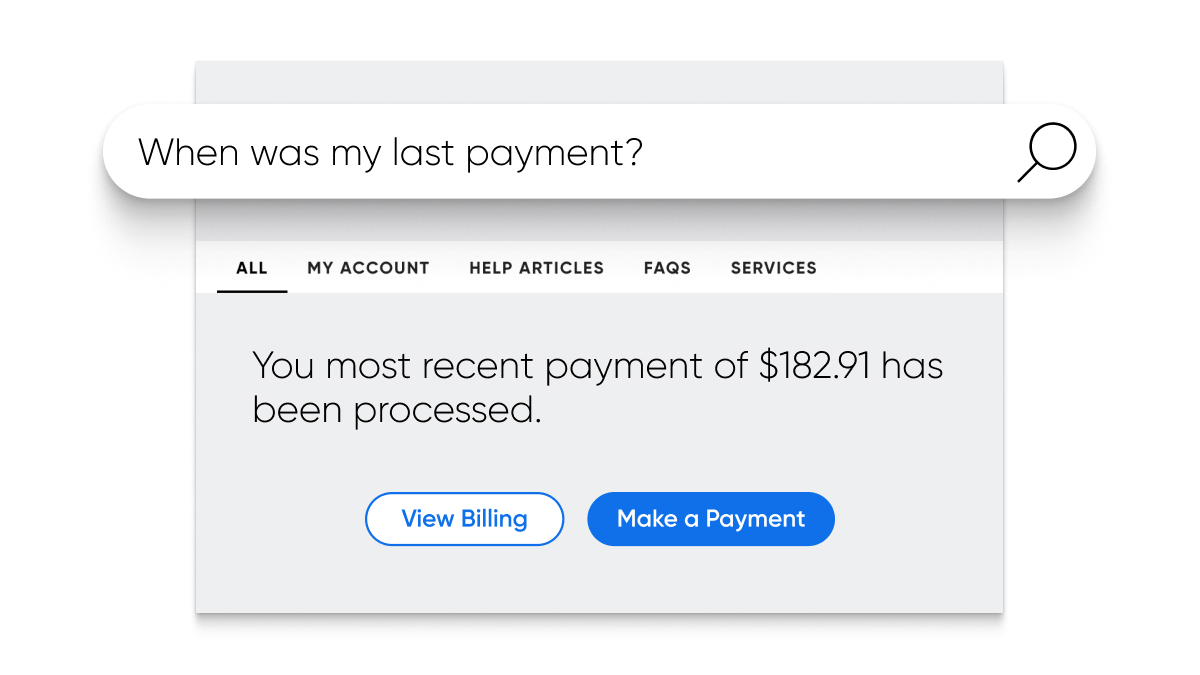Click the magnifying glass search icon
1200x675 pixels.
[1047, 153]
